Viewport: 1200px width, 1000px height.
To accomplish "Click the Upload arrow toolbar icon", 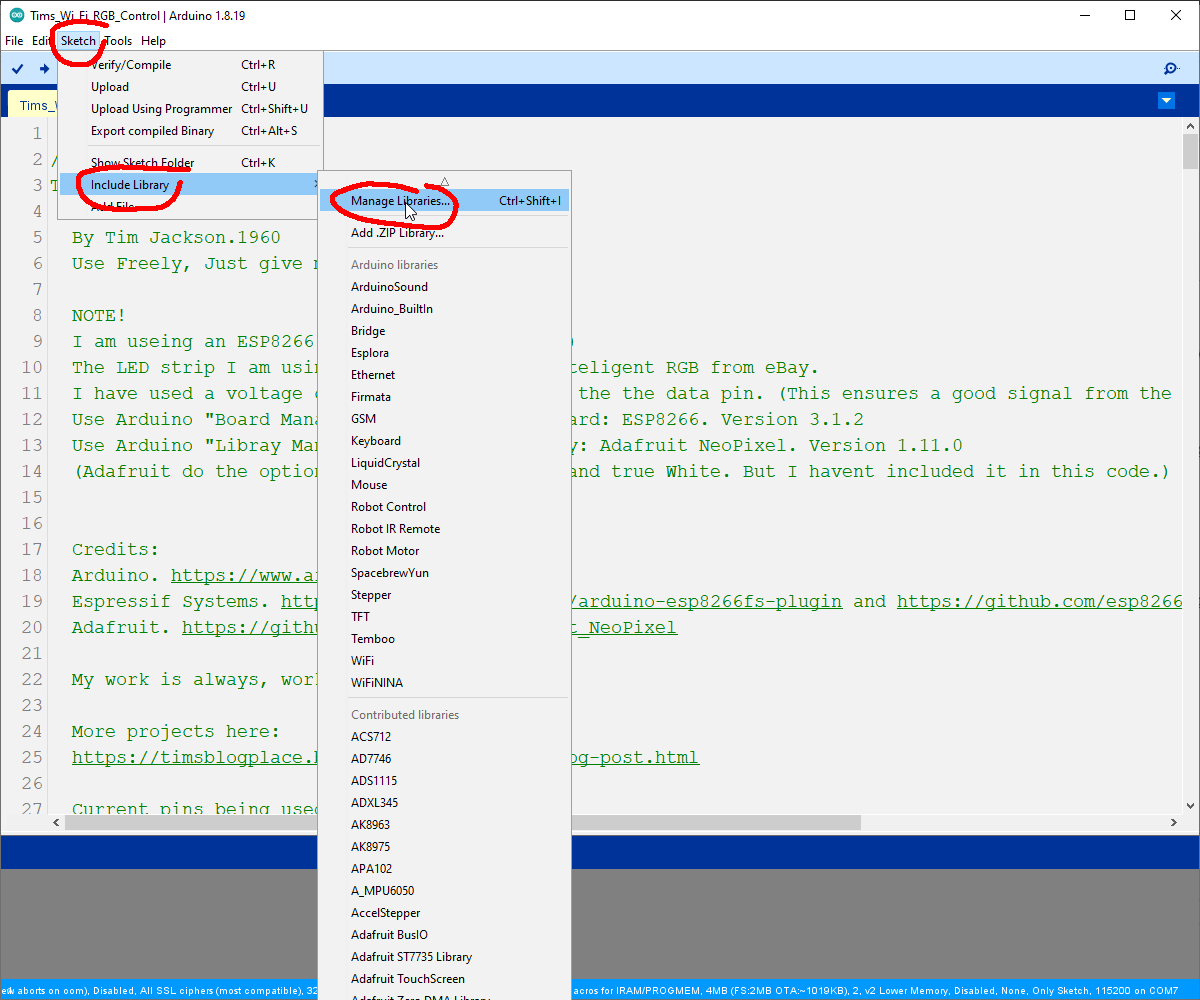I will (44, 69).
